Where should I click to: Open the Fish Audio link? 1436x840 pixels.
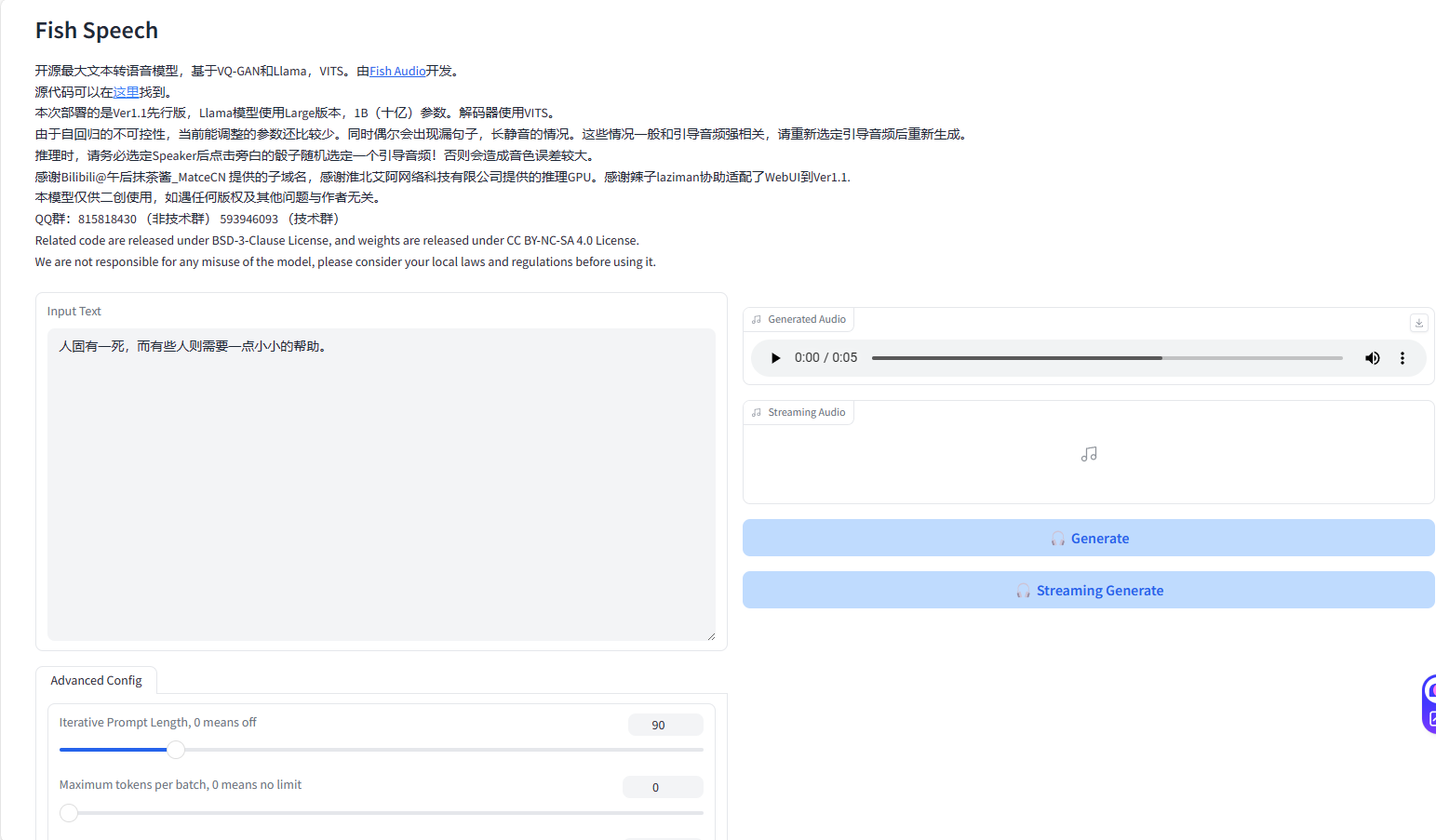pyautogui.click(x=397, y=71)
